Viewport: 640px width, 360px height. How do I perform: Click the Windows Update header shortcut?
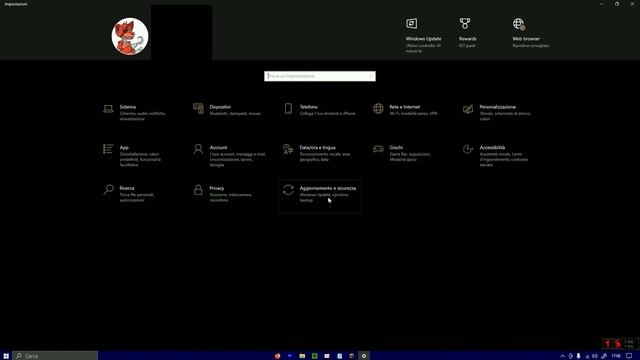pos(423,35)
